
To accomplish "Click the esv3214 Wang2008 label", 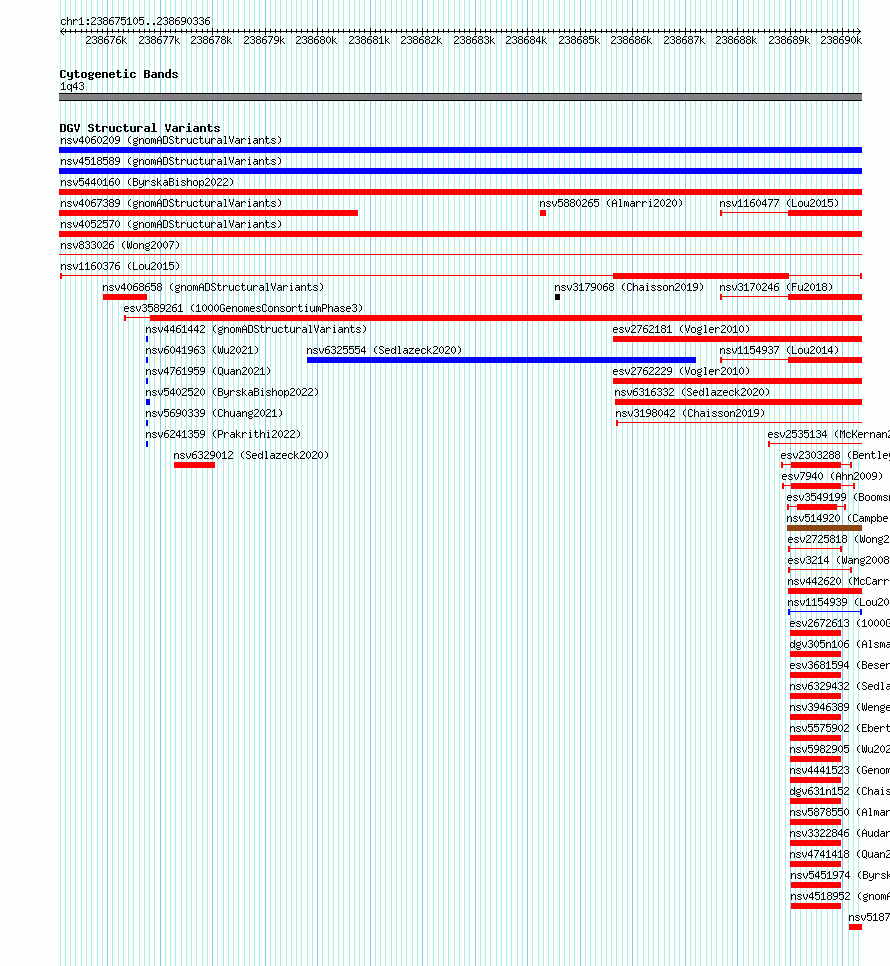I will (x=839, y=559).
